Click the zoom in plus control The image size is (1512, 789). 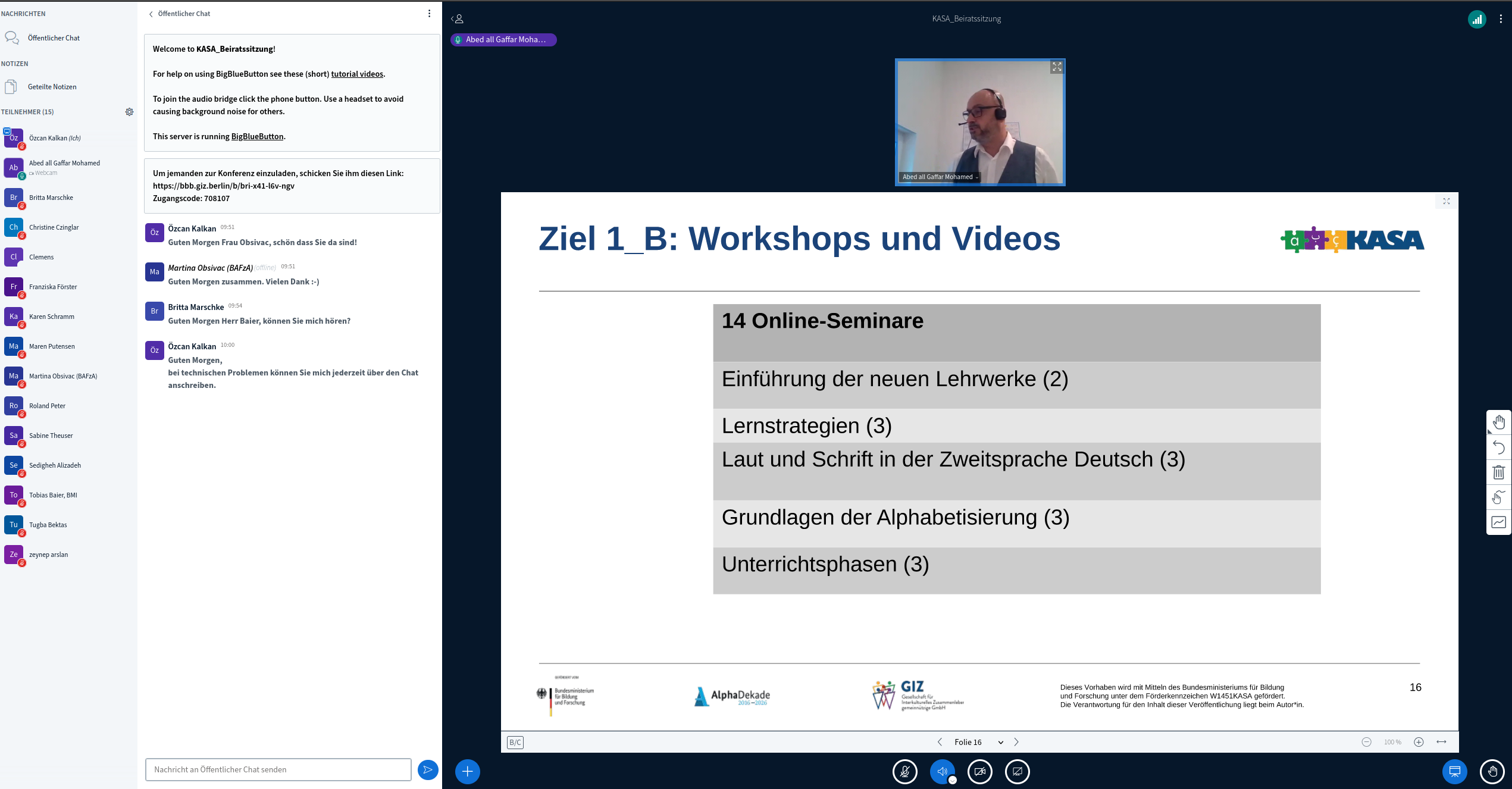pos(1419,742)
